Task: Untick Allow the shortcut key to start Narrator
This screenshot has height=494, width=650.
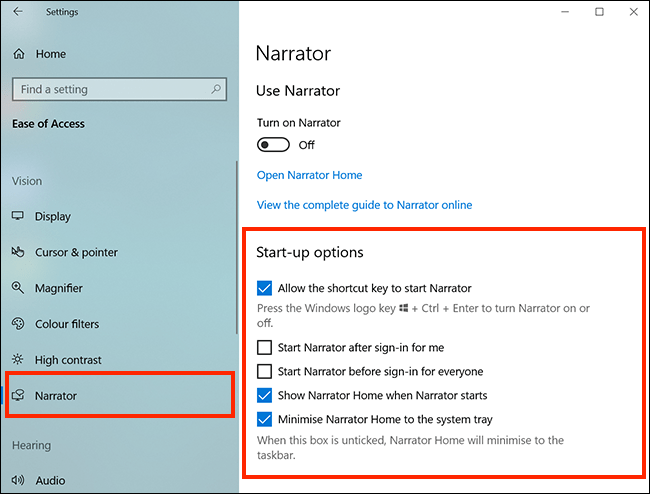Action: point(264,288)
